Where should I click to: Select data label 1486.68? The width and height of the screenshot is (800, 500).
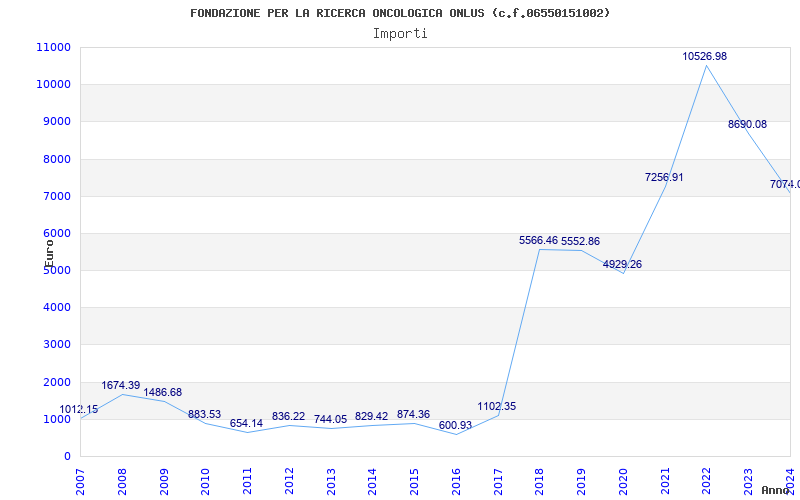tap(162, 393)
